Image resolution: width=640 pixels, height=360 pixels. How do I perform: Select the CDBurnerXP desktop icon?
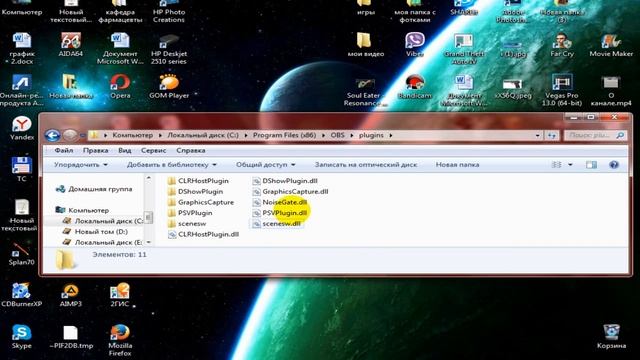click(21, 296)
